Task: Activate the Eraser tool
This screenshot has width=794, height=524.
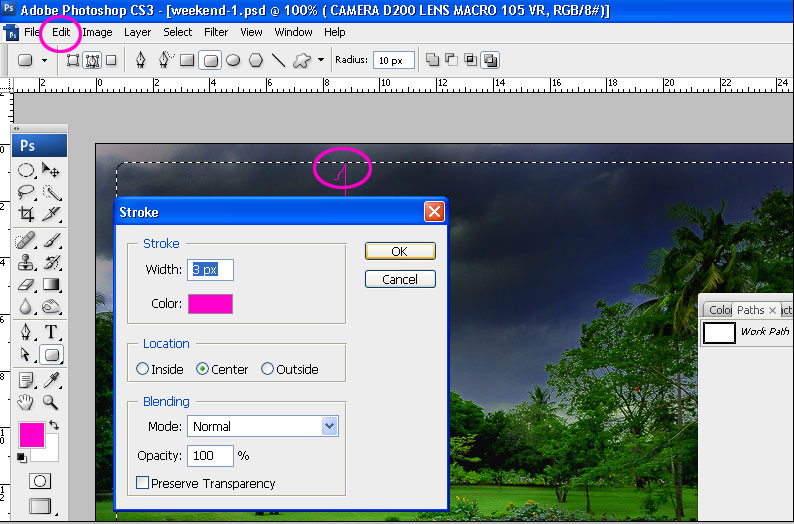Action: 27,285
